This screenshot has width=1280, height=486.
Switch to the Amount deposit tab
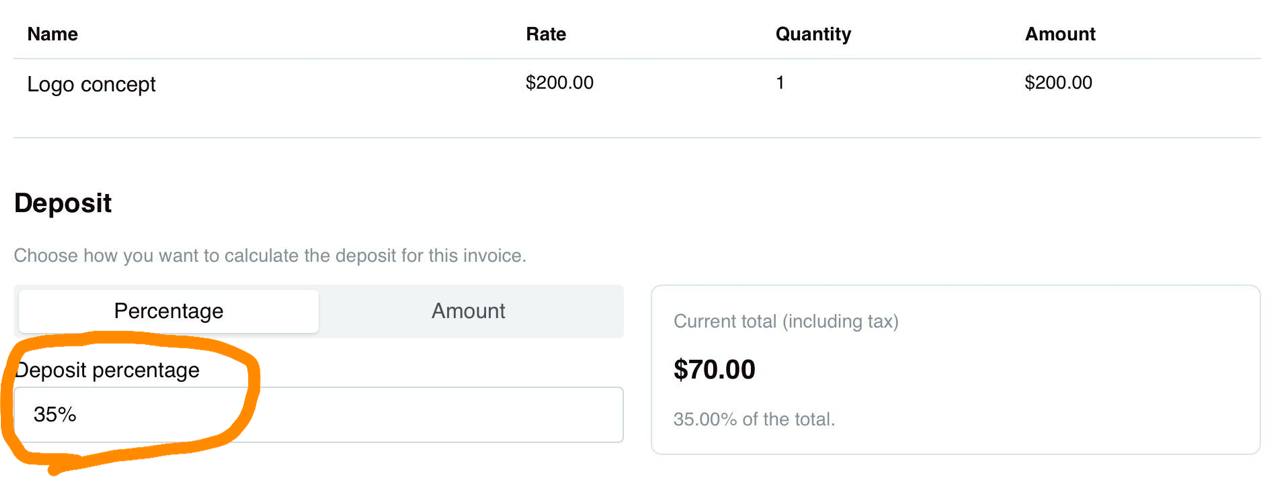coord(468,311)
